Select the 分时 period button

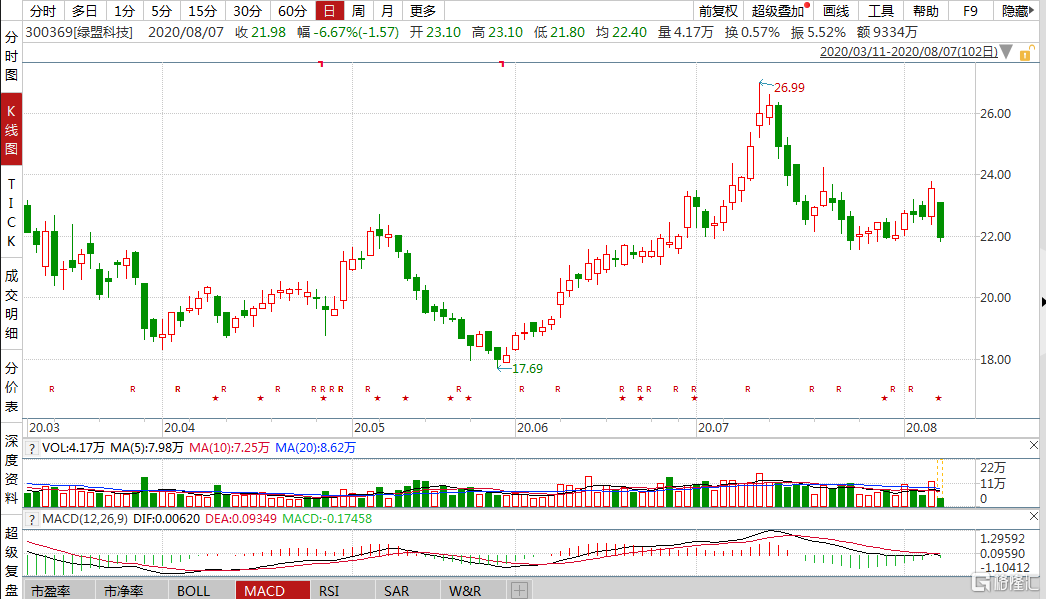pos(43,11)
